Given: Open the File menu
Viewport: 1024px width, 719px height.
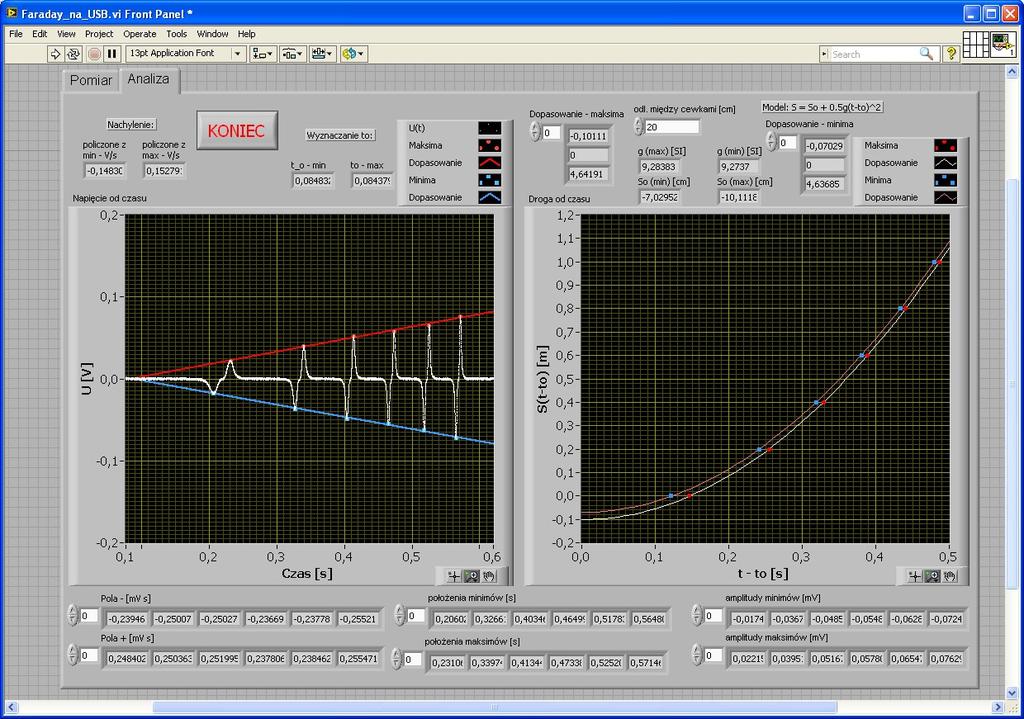Looking at the screenshot, I should tap(16, 34).
